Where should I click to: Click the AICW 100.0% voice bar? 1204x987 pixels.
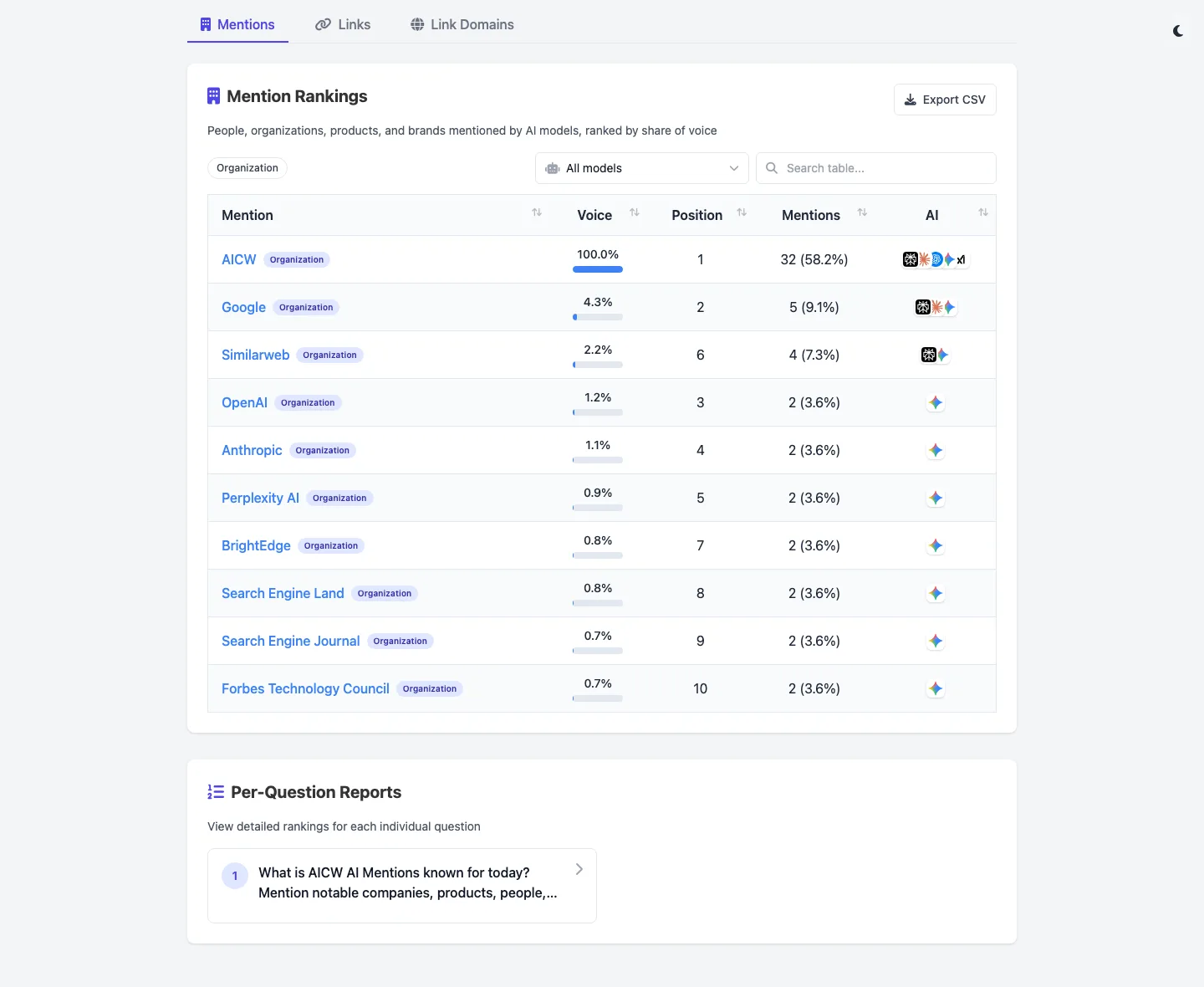click(x=598, y=269)
